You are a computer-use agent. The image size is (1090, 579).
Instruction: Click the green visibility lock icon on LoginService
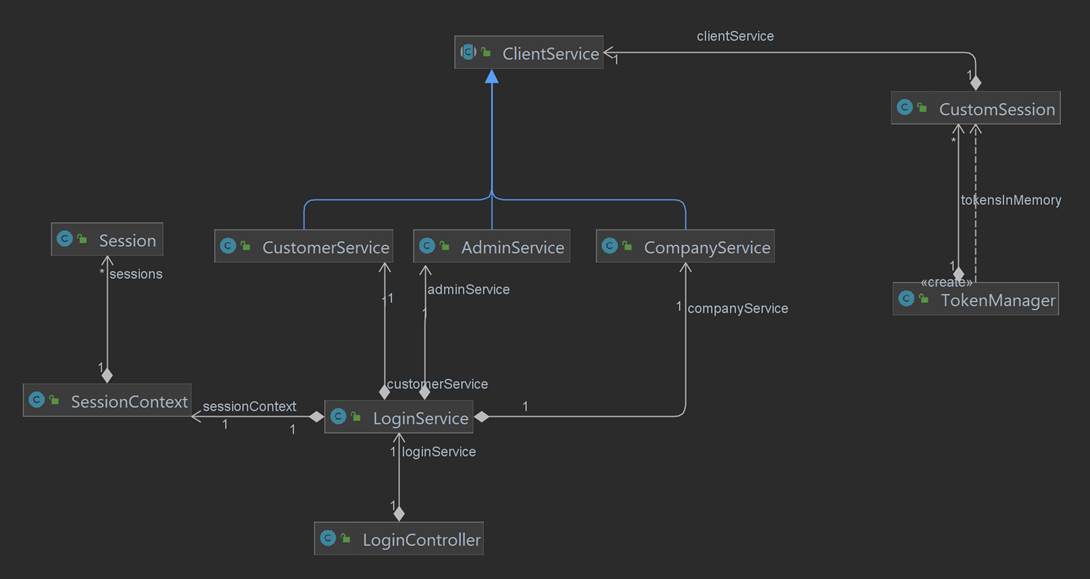pos(358,417)
